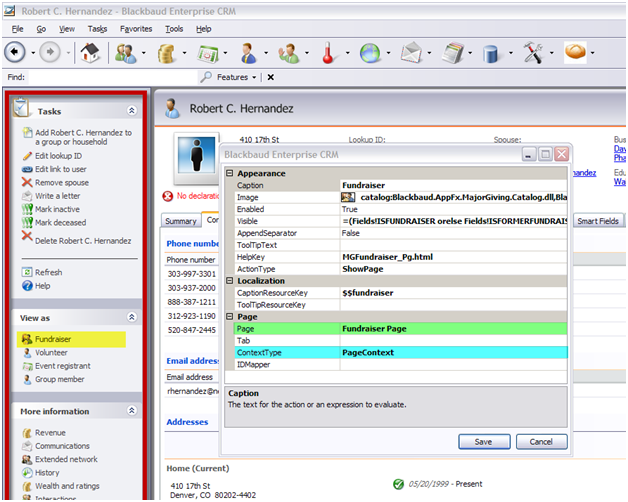Open the Help menu

(203, 29)
